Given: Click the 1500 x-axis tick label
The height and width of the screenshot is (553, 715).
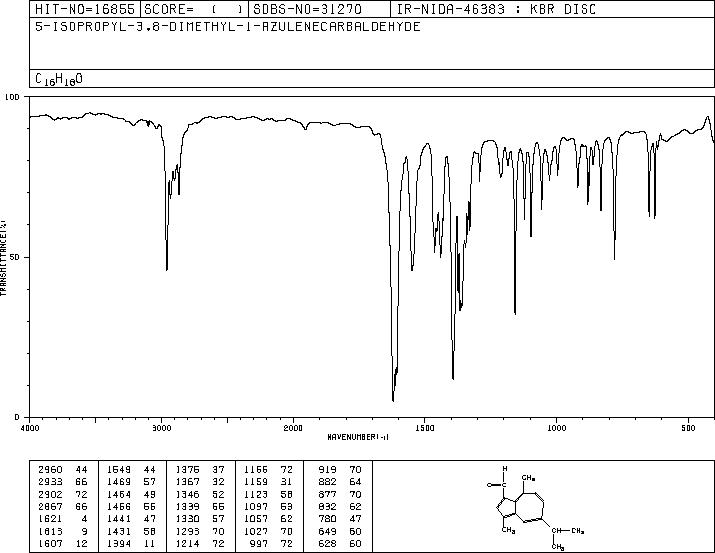Looking at the screenshot, I should click(425, 428).
